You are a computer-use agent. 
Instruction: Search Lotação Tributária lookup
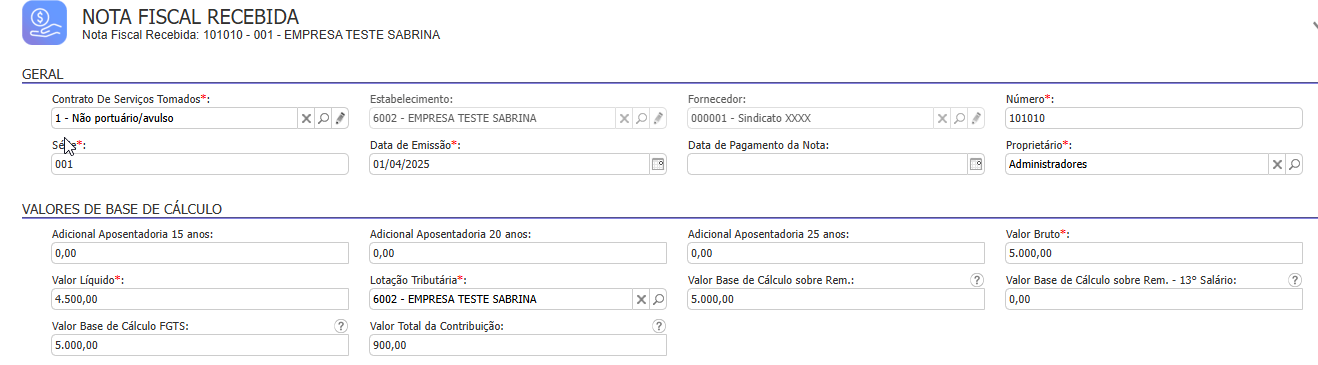click(x=658, y=299)
